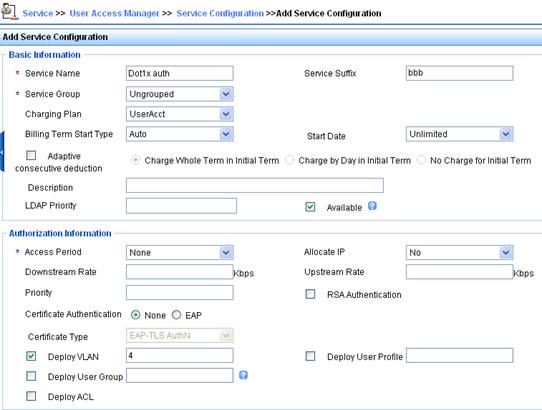The height and width of the screenshot is (410, 542).
Task: Click the help icon next to Available
Action: [x=372, y=206]
